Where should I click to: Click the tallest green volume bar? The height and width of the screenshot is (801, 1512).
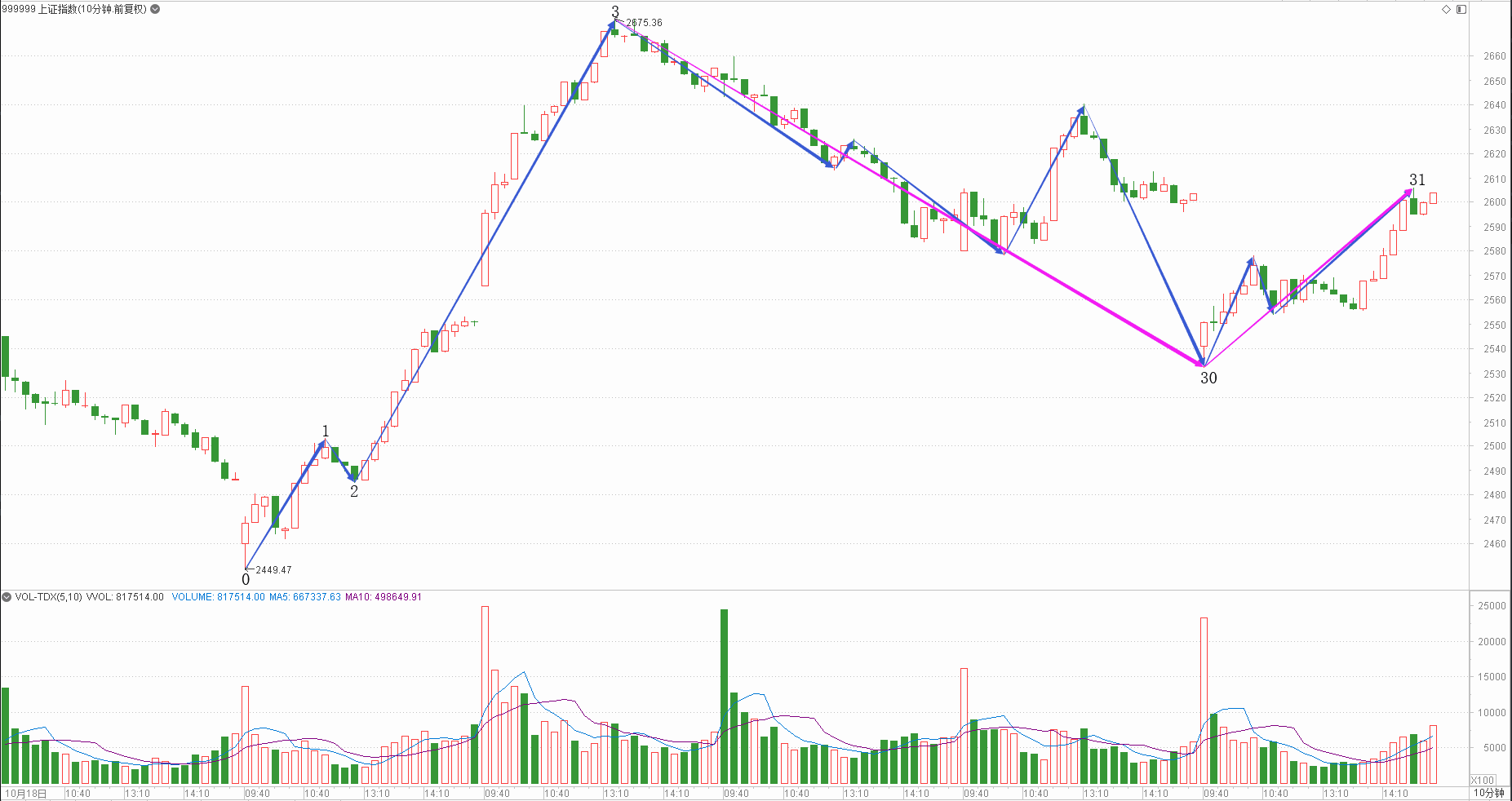tap(724, 696)
